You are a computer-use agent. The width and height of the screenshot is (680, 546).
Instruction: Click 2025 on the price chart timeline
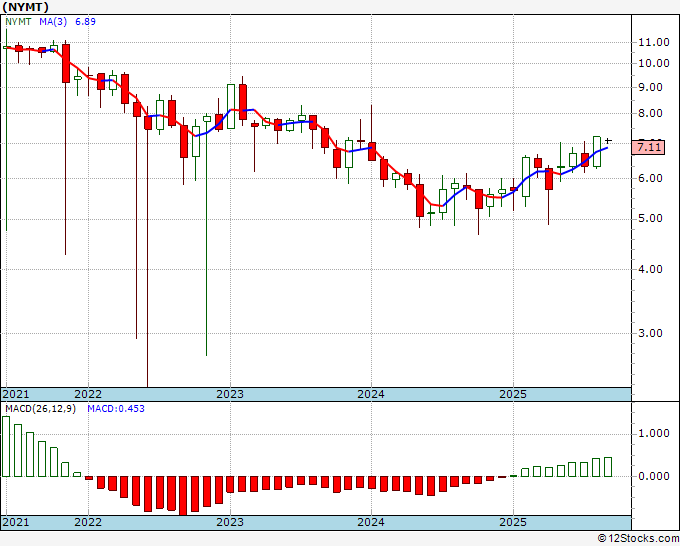(513, 394)
